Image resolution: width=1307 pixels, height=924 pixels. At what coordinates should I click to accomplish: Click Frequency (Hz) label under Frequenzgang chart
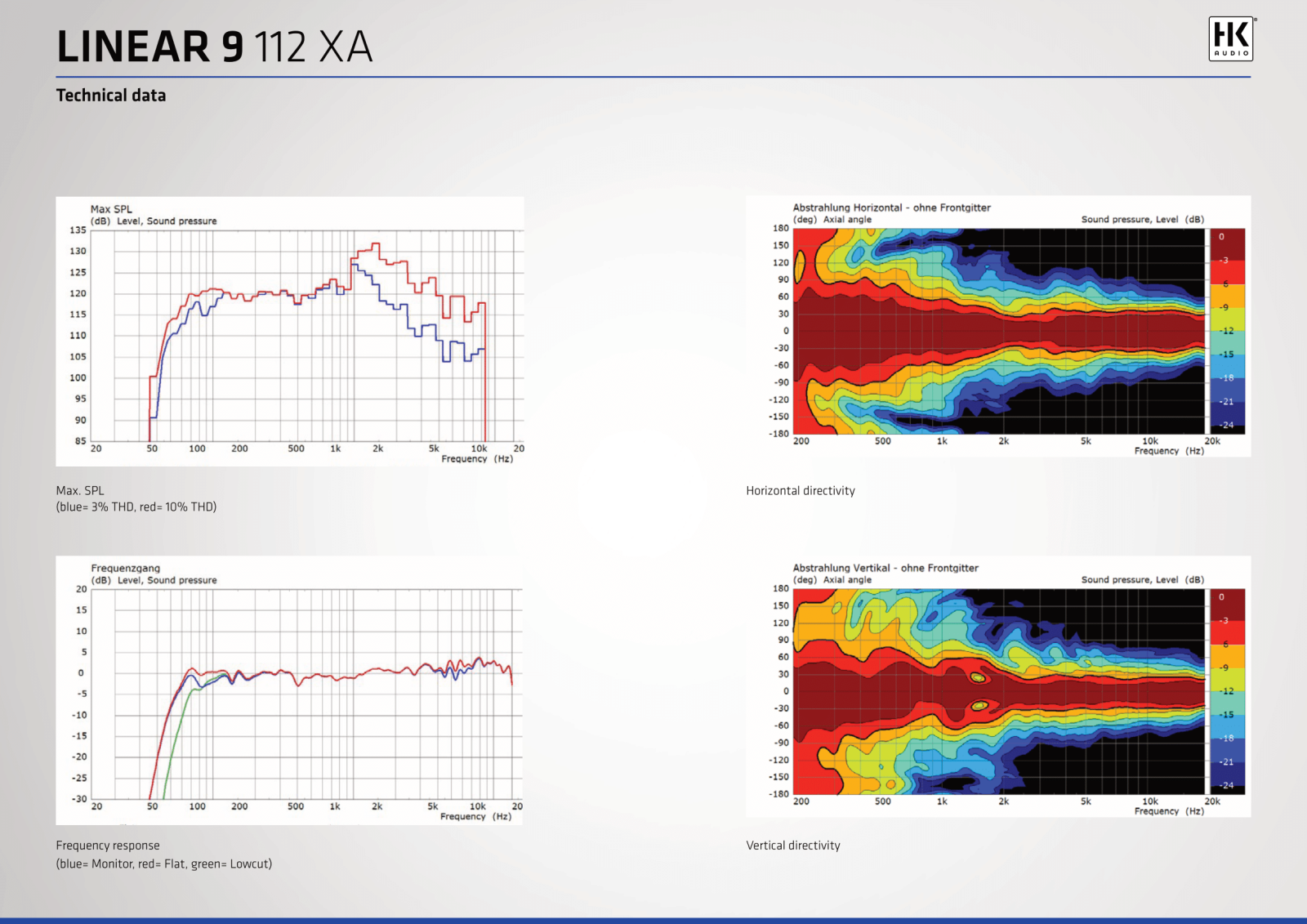476,817
